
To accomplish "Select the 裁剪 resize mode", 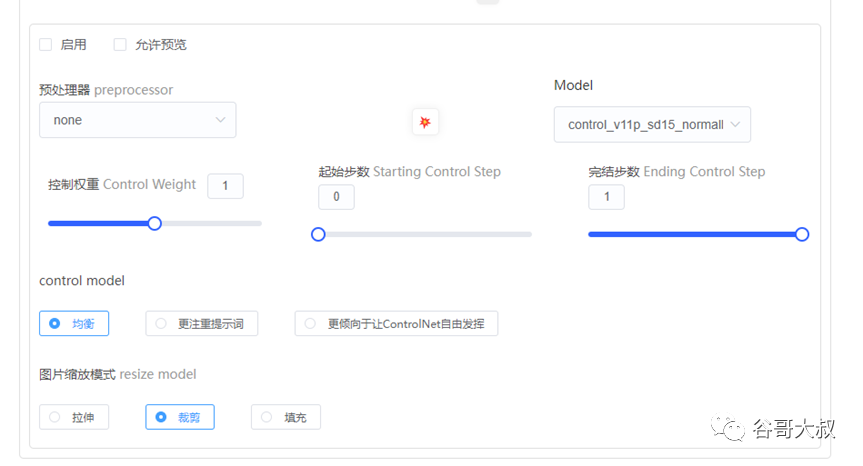I will pyautogui.click(x=180, y=417).
